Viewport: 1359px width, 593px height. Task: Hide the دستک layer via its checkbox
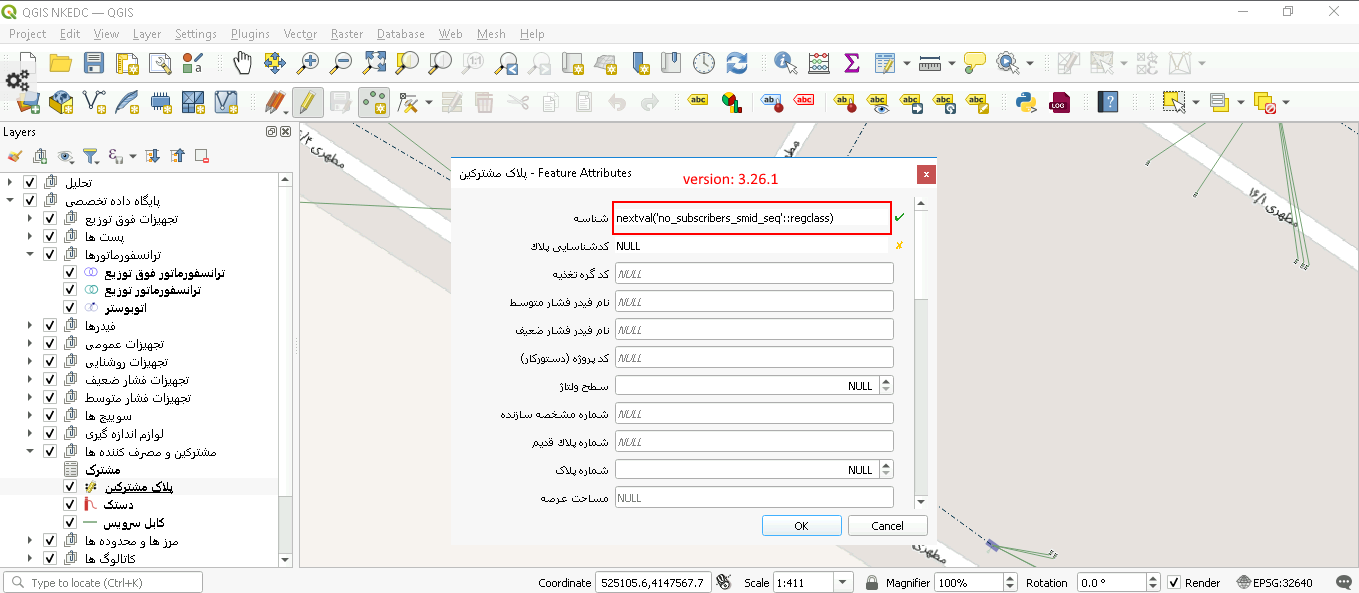click(x=70, y=504)
